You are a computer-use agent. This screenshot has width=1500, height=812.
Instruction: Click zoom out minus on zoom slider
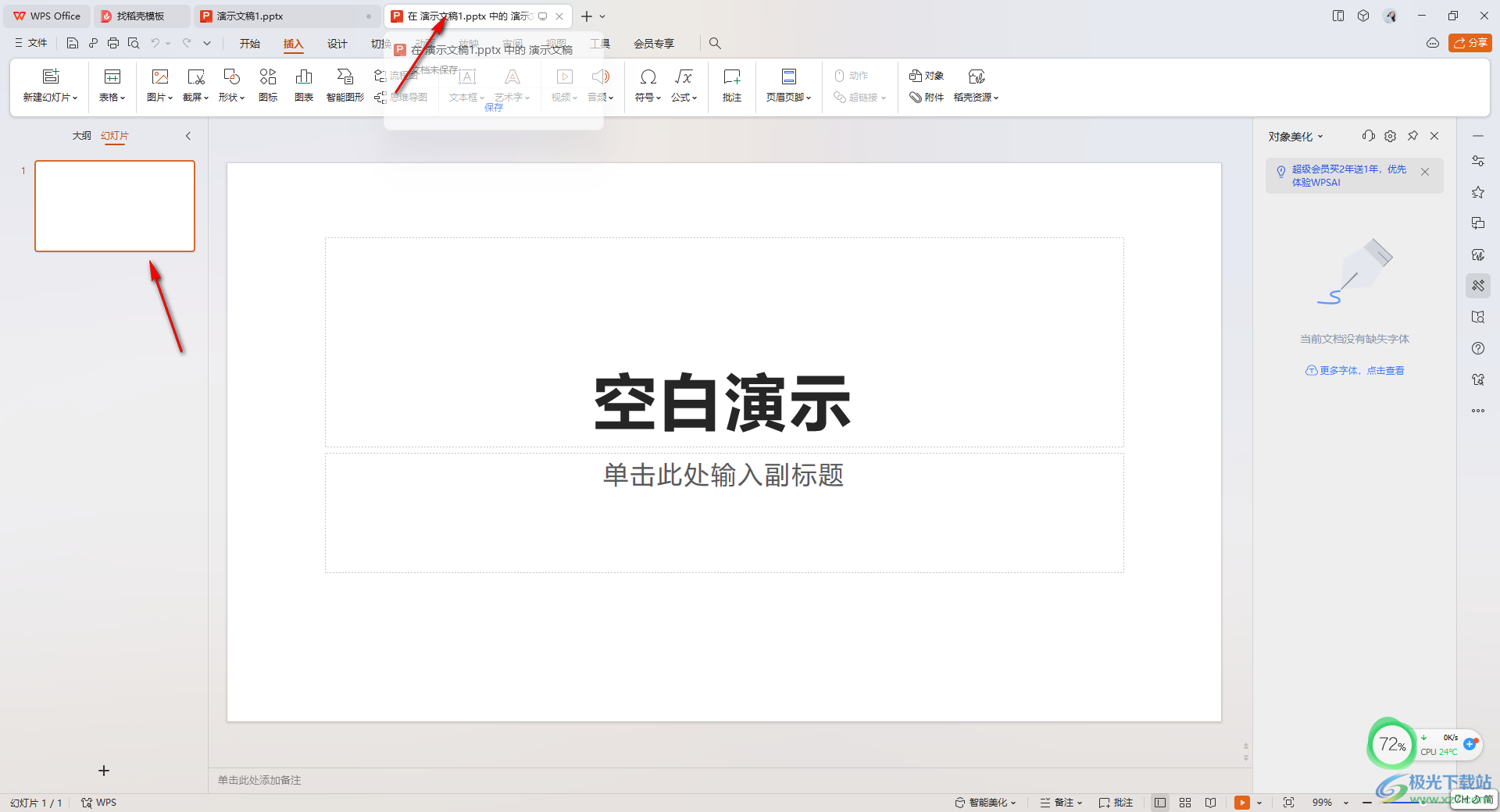1367,803
